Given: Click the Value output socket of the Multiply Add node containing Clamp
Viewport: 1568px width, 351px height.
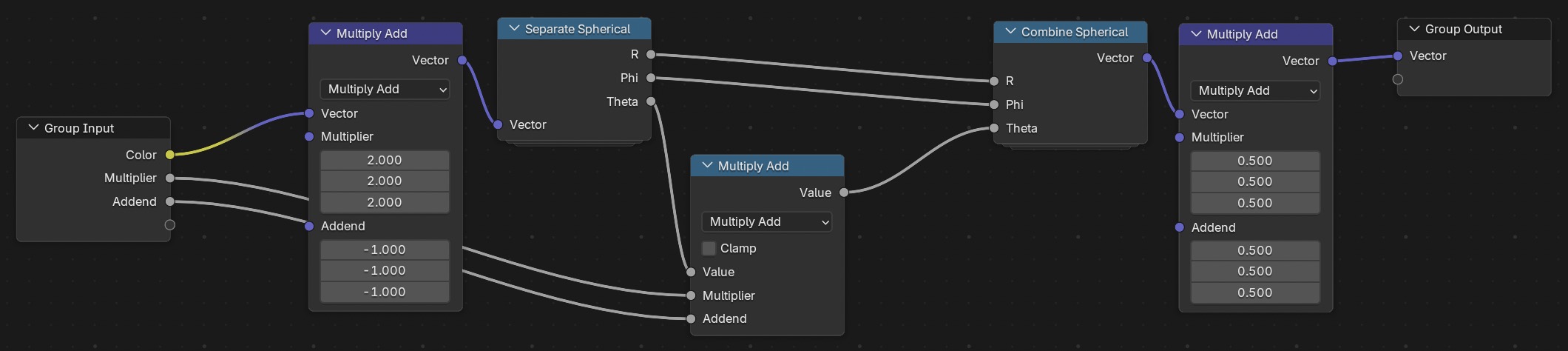Looking at the screenshot, I should pyautogui.click(x=844, y=193).
